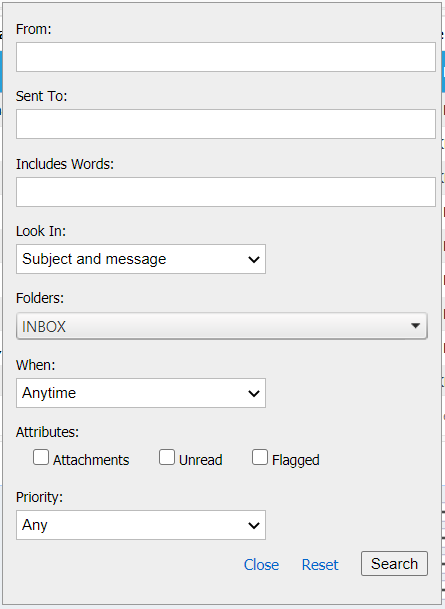Screen dimensions: 445x609
Task: Click the "Look In:" label text
Action: tap(41, 231)
